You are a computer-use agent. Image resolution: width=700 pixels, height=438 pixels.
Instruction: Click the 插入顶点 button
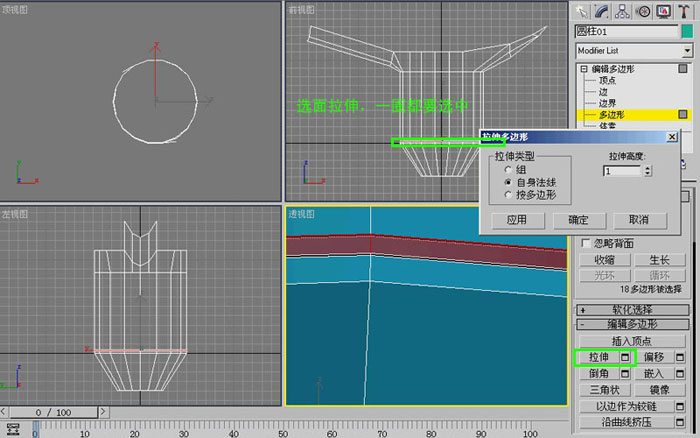[632, 342]
